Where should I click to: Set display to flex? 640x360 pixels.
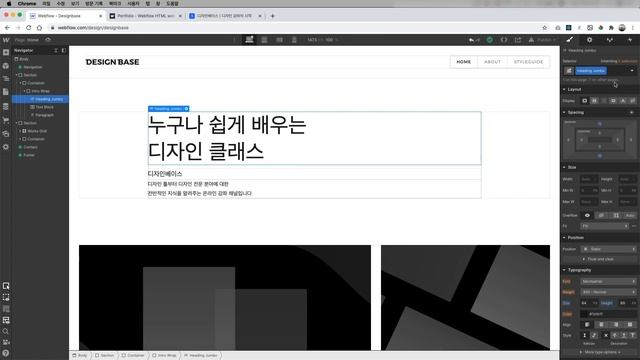594,100
